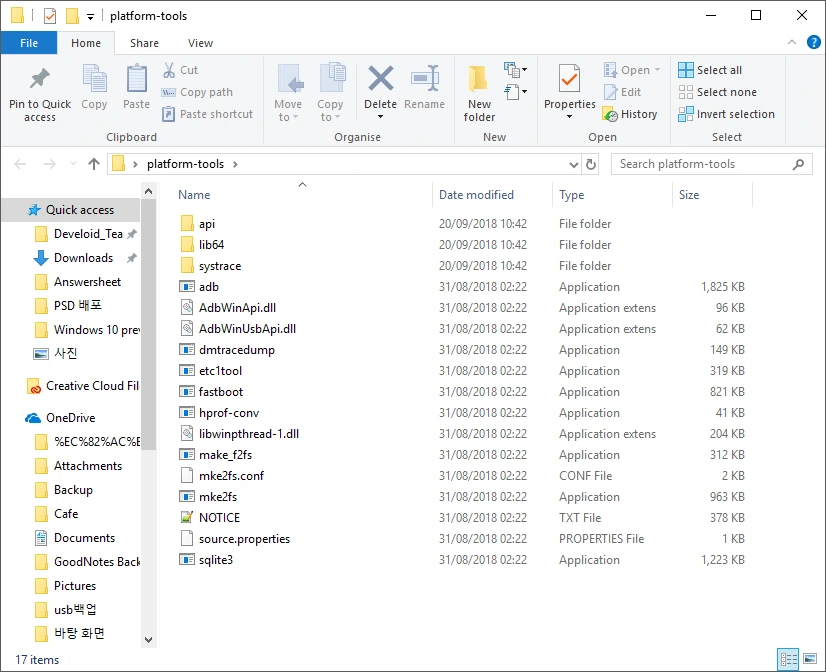
Task: Click the Copy ribbon button
Action: click(x=94, y=87)
